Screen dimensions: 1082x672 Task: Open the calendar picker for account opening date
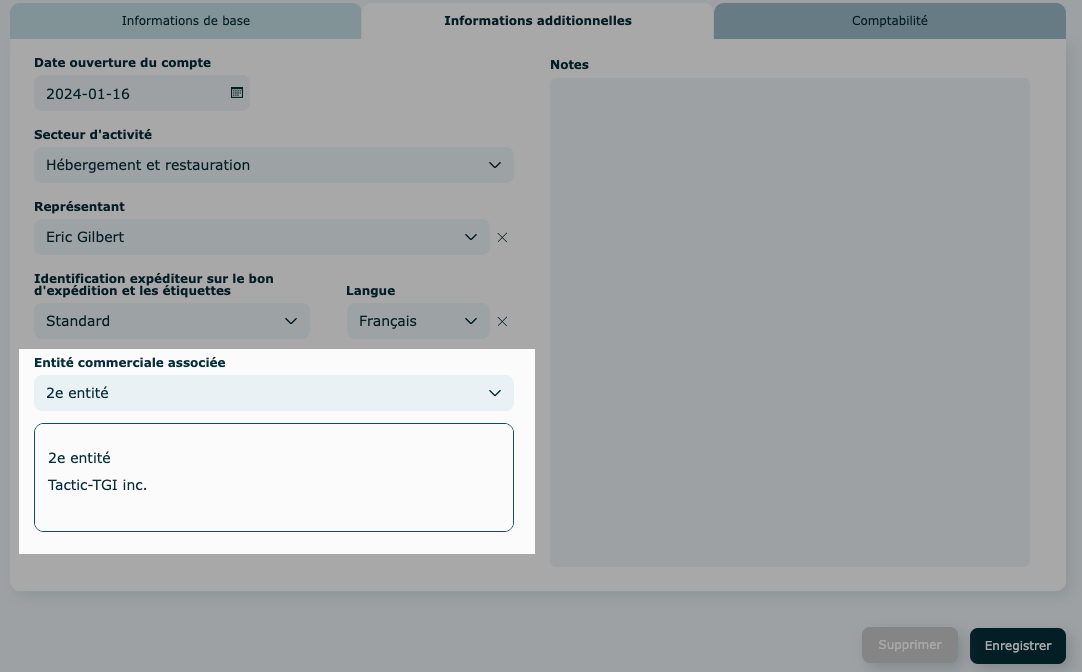237,93
